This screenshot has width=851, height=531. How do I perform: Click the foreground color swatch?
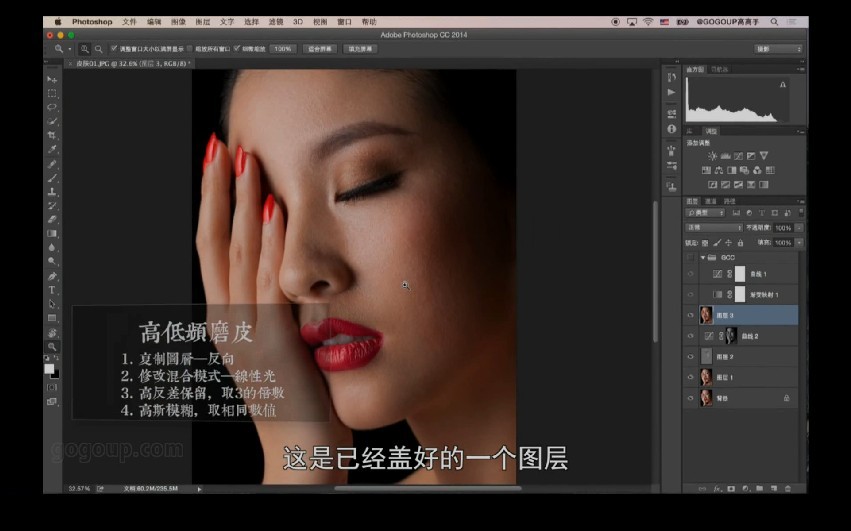(x=49, y=369)
